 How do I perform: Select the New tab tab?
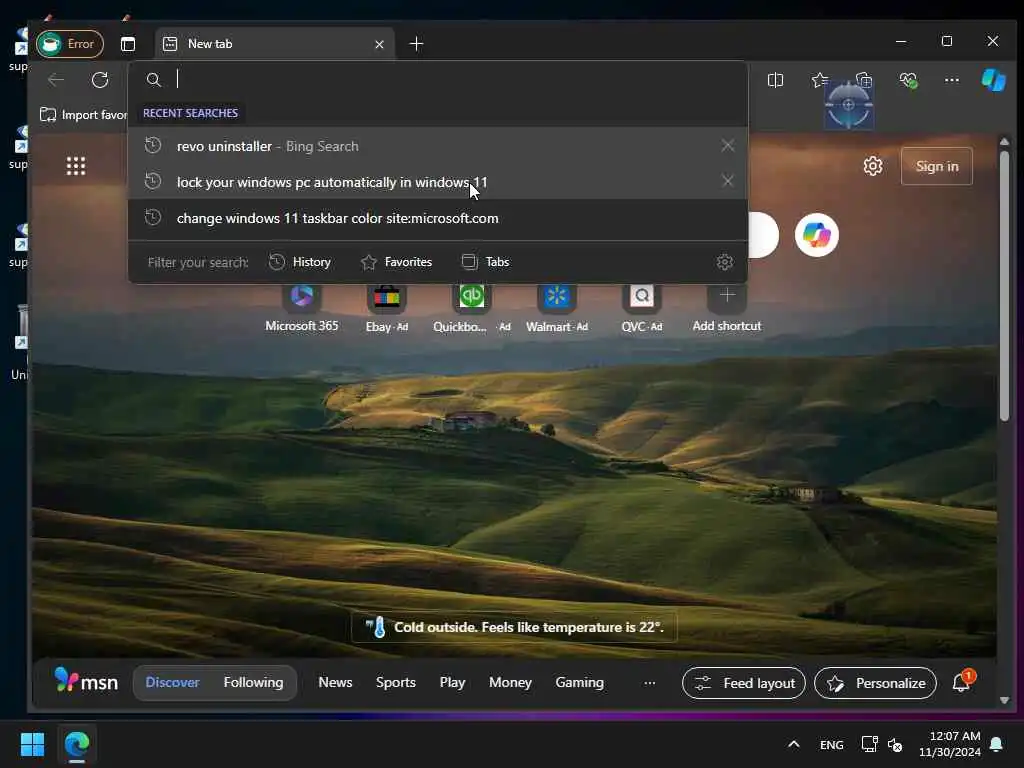pos(274,44)
